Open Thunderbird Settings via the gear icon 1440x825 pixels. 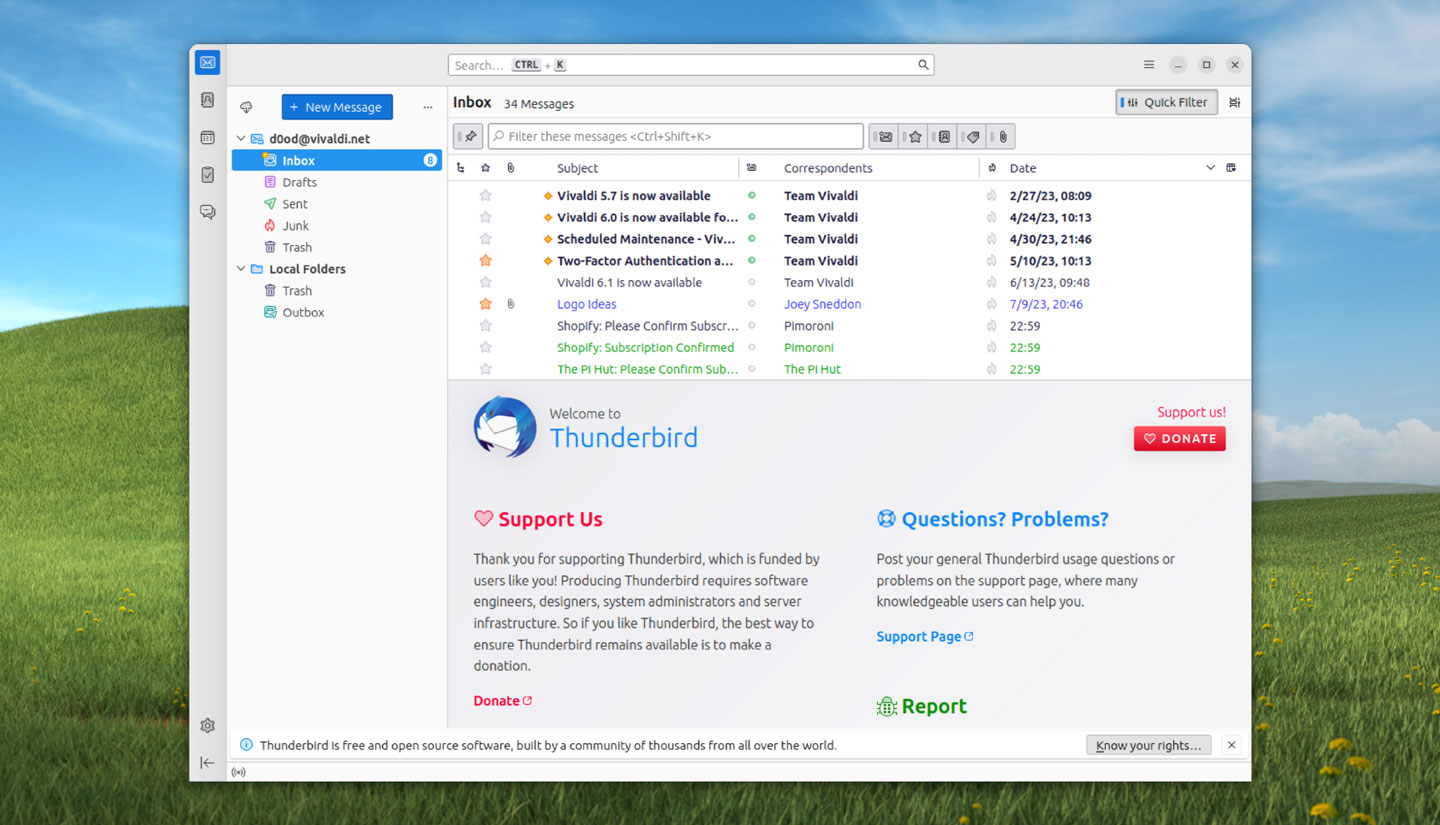click(x=207, y=725)
